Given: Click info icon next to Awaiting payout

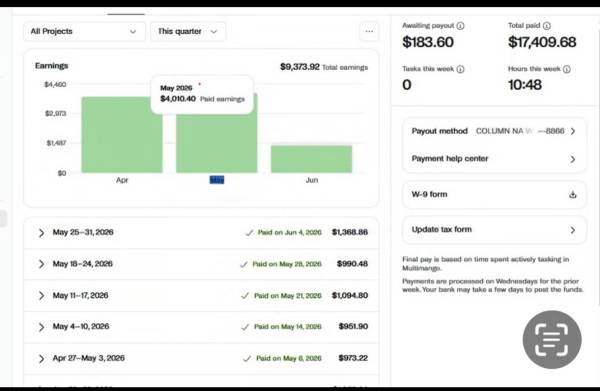Looking at the screenshot, I should point(461,26).
